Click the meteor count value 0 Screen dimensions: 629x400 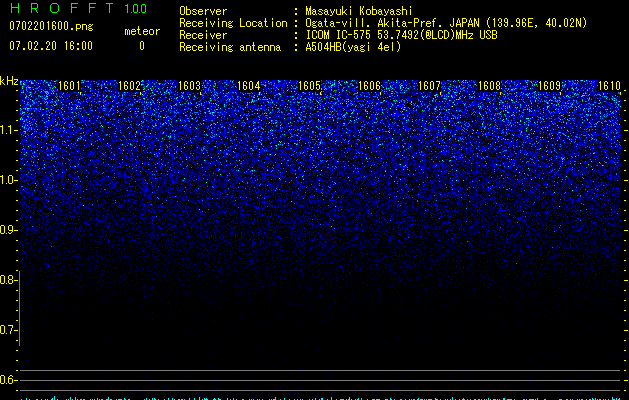142,46
